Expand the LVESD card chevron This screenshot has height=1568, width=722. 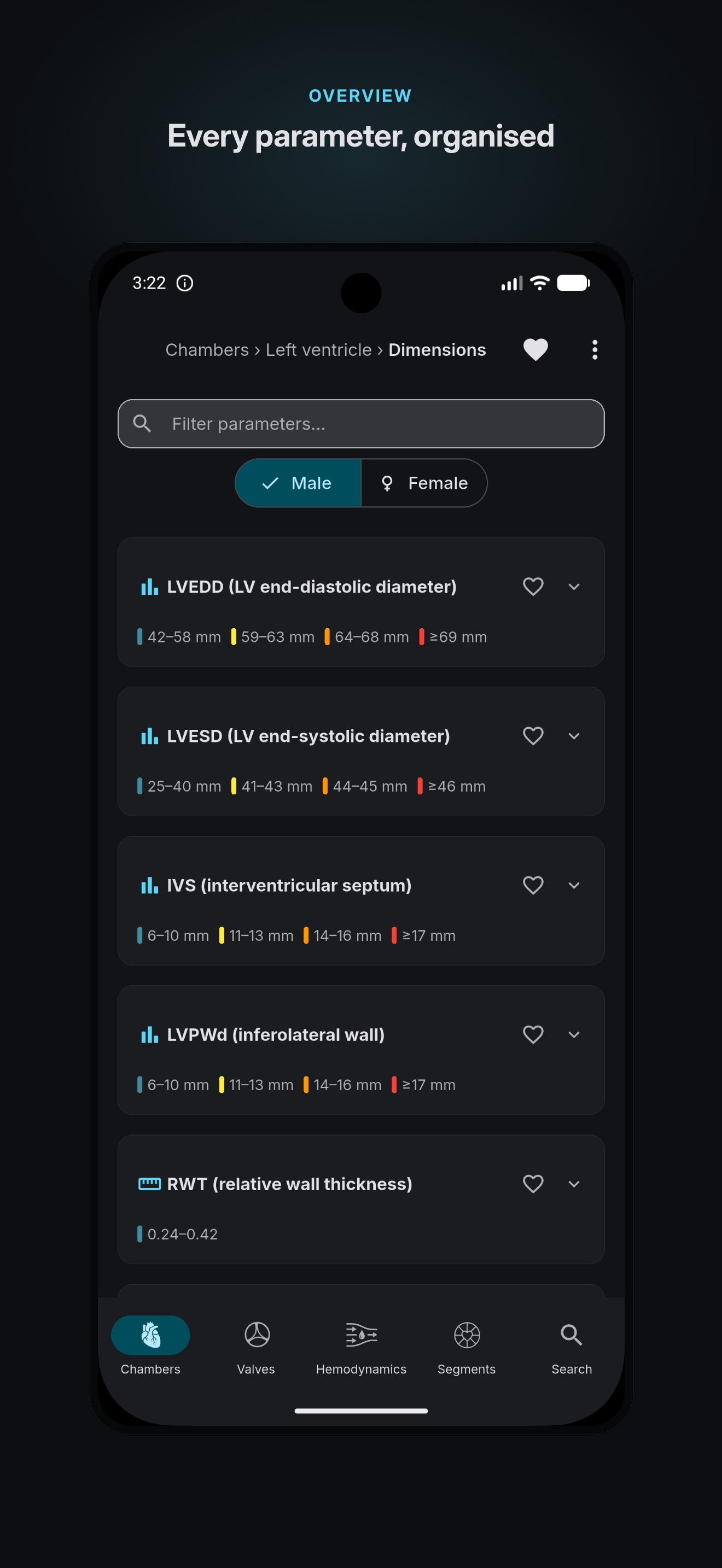pyautogui.click(x=573, y=736)
